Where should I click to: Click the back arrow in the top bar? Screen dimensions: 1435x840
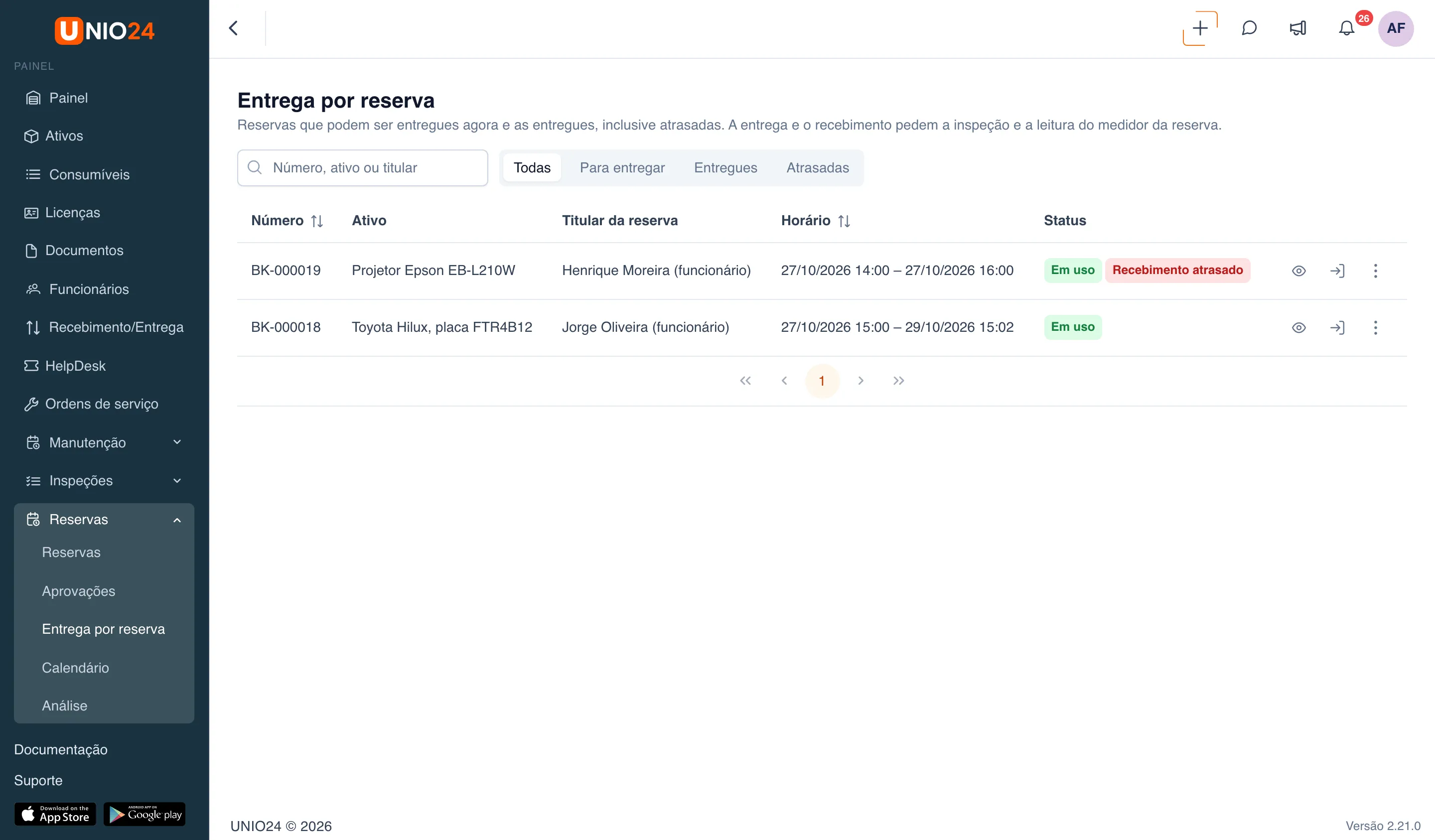click(234, 28)
